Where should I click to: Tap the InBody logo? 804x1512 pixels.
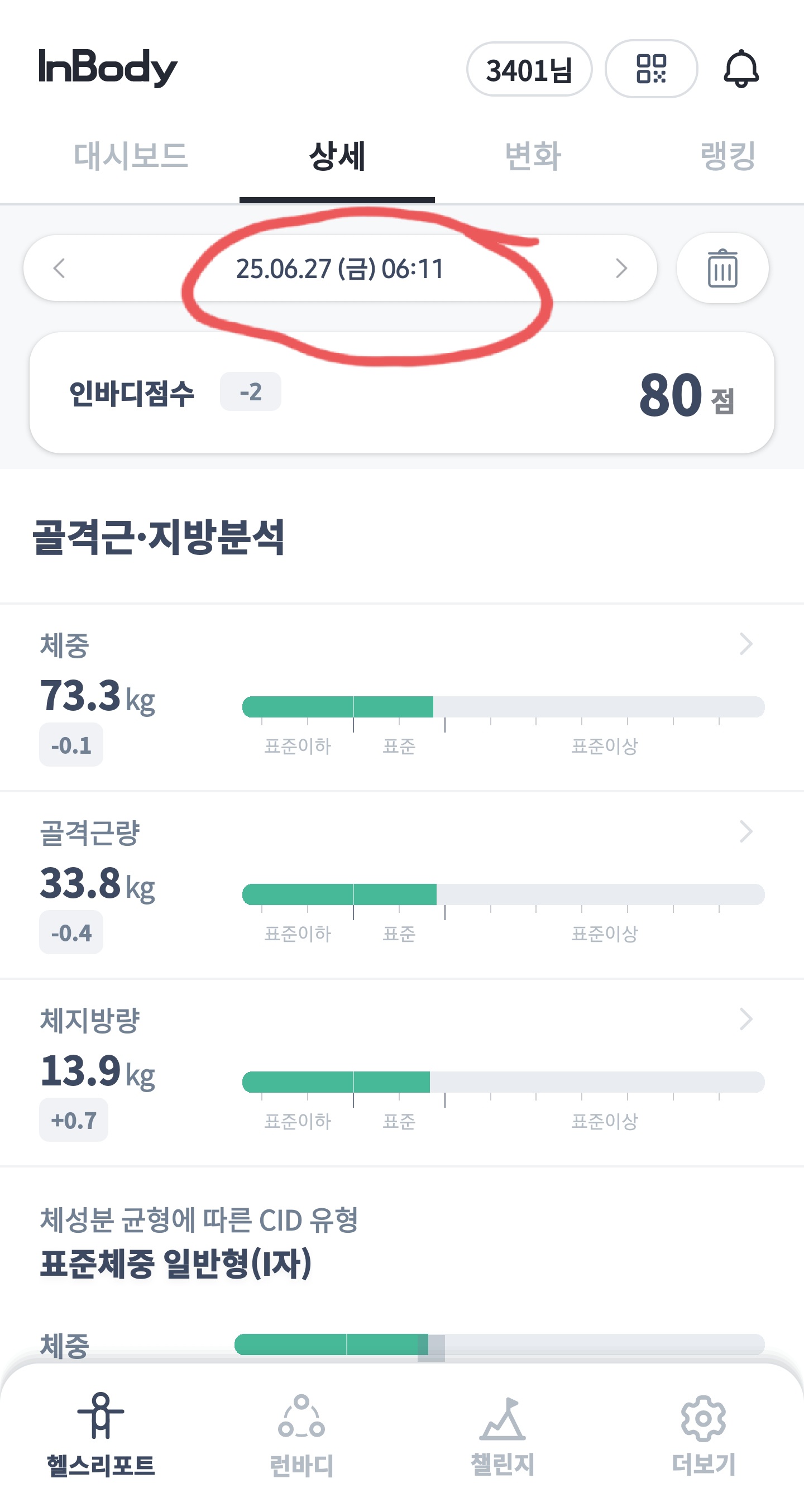(108, 68)
